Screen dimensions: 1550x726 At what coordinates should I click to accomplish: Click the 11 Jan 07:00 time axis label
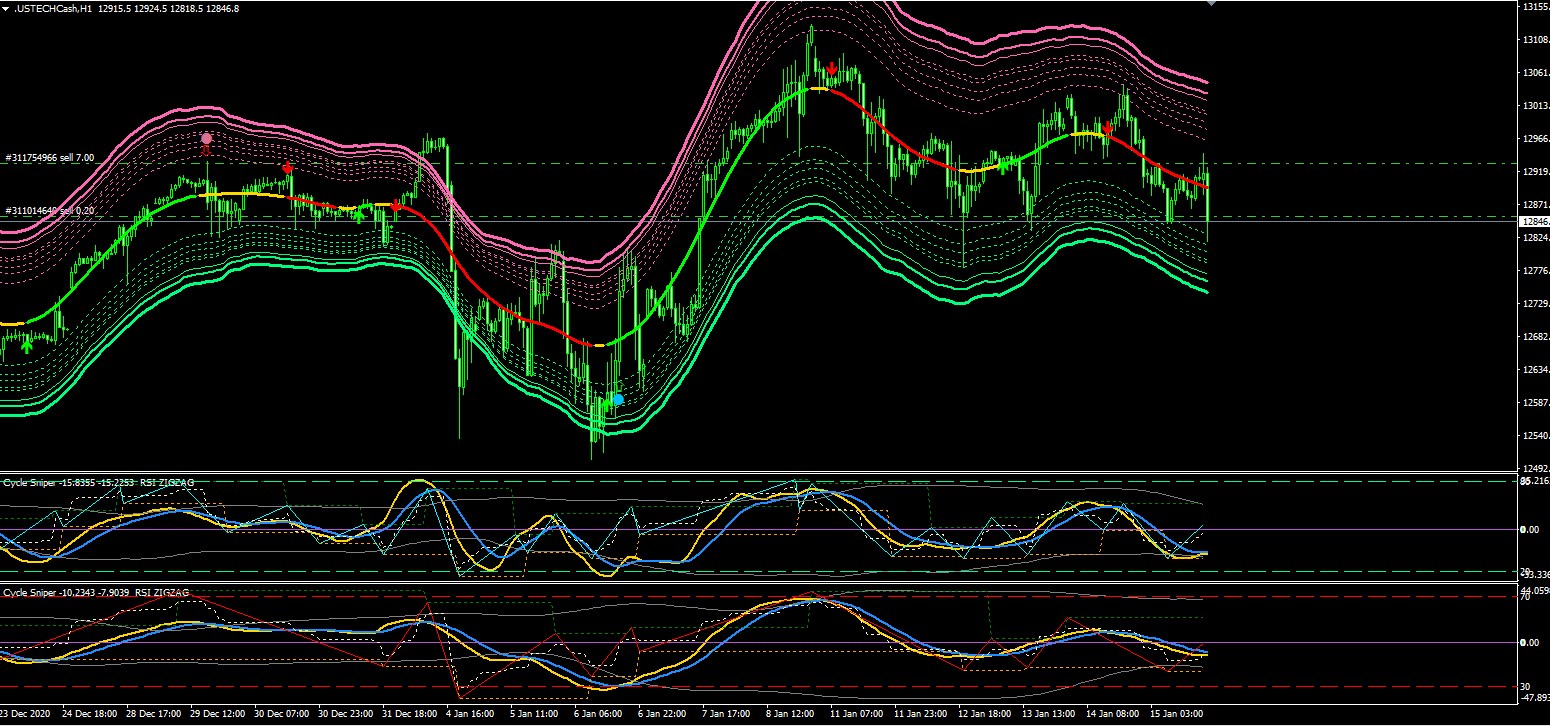pyautogui.click(x=856, y=715)
